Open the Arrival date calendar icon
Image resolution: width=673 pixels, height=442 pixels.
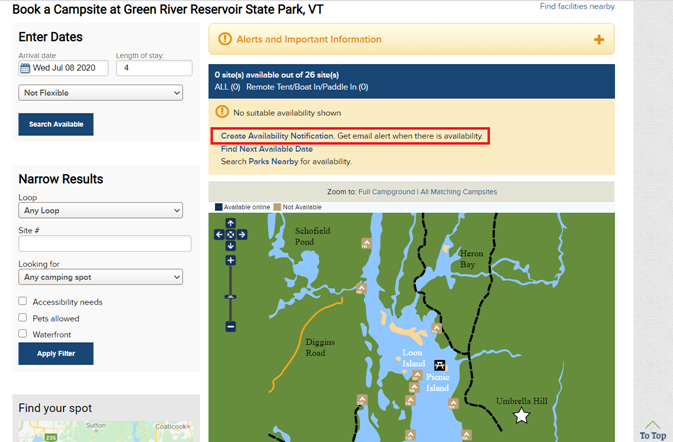pyautogui.click(x=25, y=68)
